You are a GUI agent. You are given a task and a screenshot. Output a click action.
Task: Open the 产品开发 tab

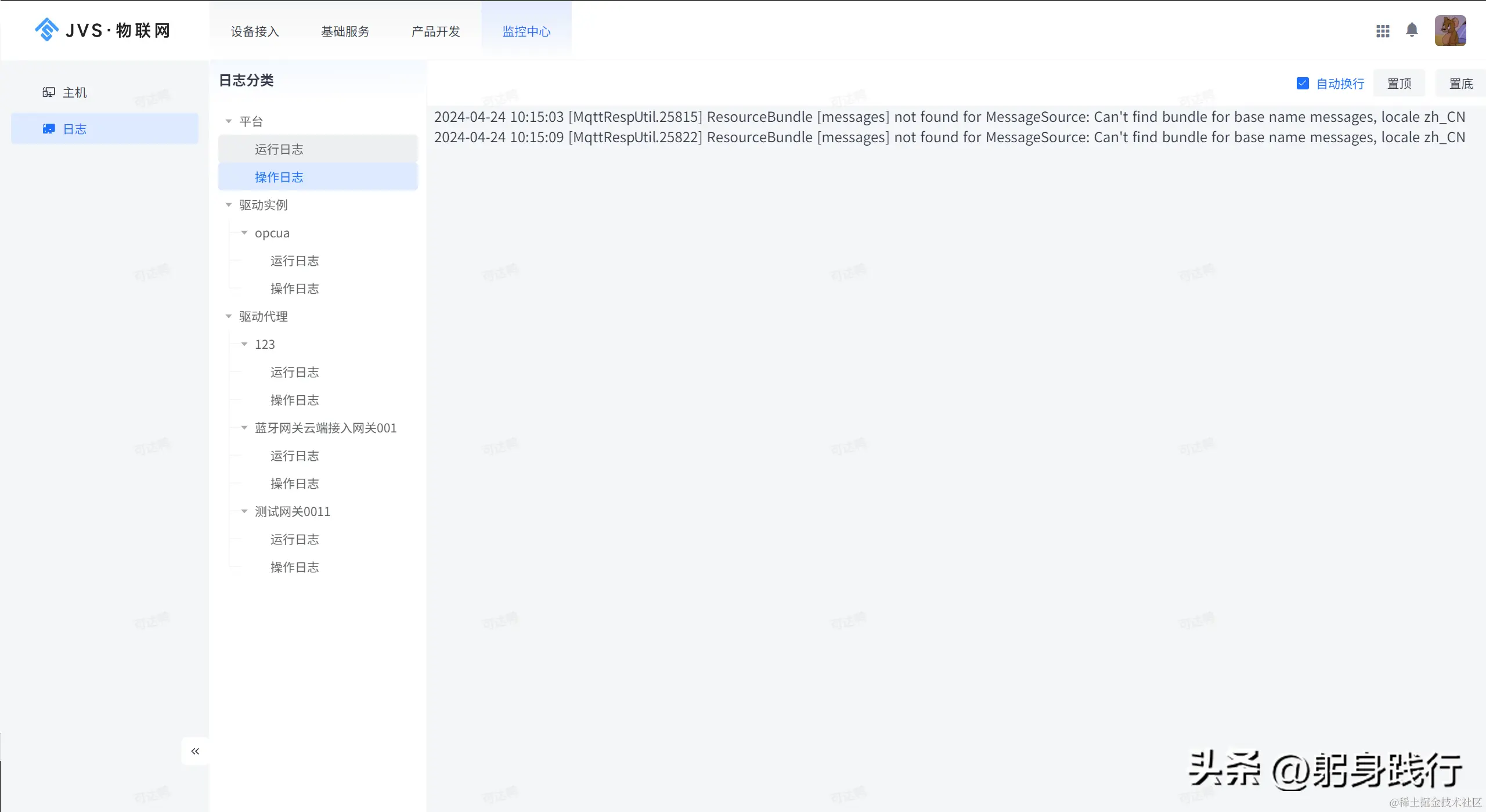click(435, 31)
